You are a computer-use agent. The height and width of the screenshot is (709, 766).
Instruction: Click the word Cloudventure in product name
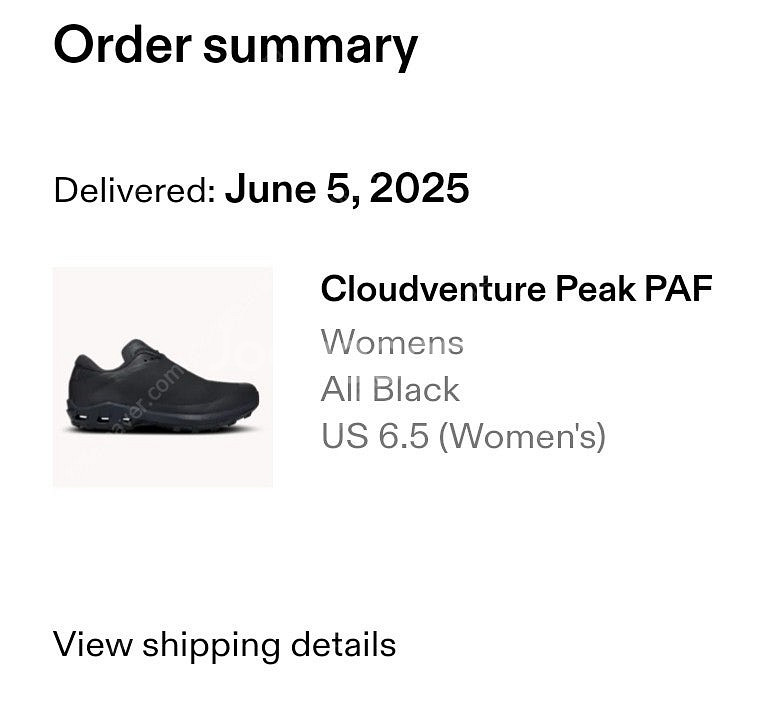point(433,289)
